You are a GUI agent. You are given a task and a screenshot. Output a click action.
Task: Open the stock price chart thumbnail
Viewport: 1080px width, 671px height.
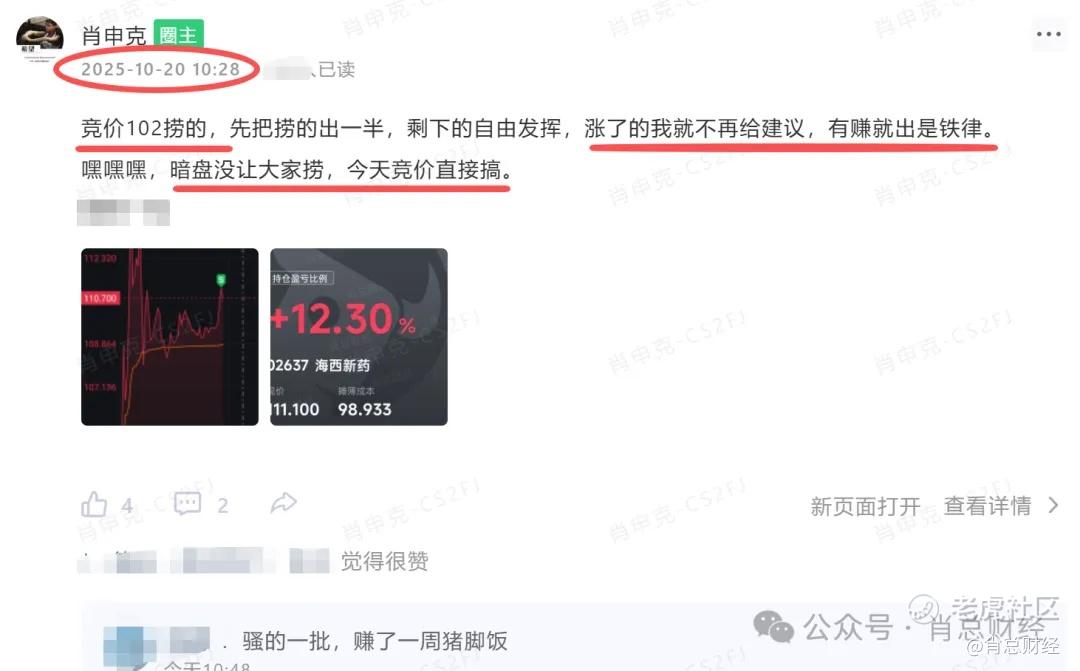point(169,337)
